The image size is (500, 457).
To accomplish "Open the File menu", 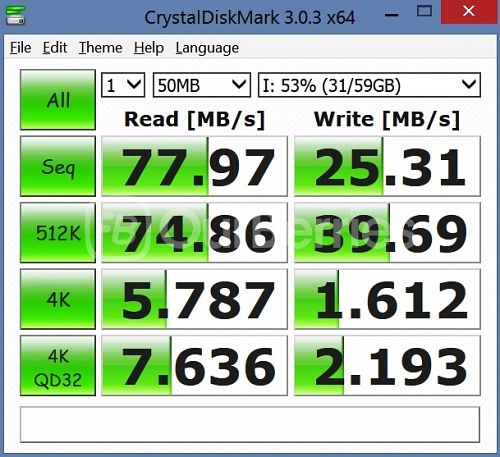I will (20, 48).
